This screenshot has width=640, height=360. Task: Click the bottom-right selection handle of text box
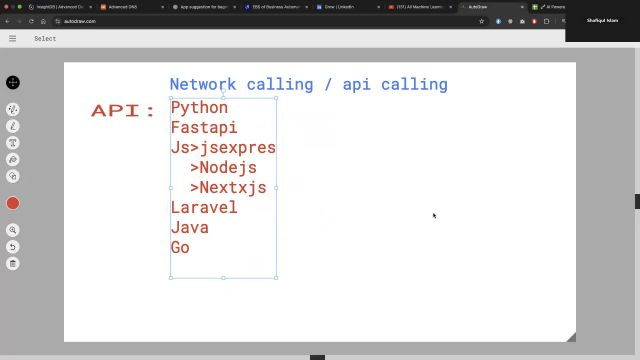(x=276, y=278)
